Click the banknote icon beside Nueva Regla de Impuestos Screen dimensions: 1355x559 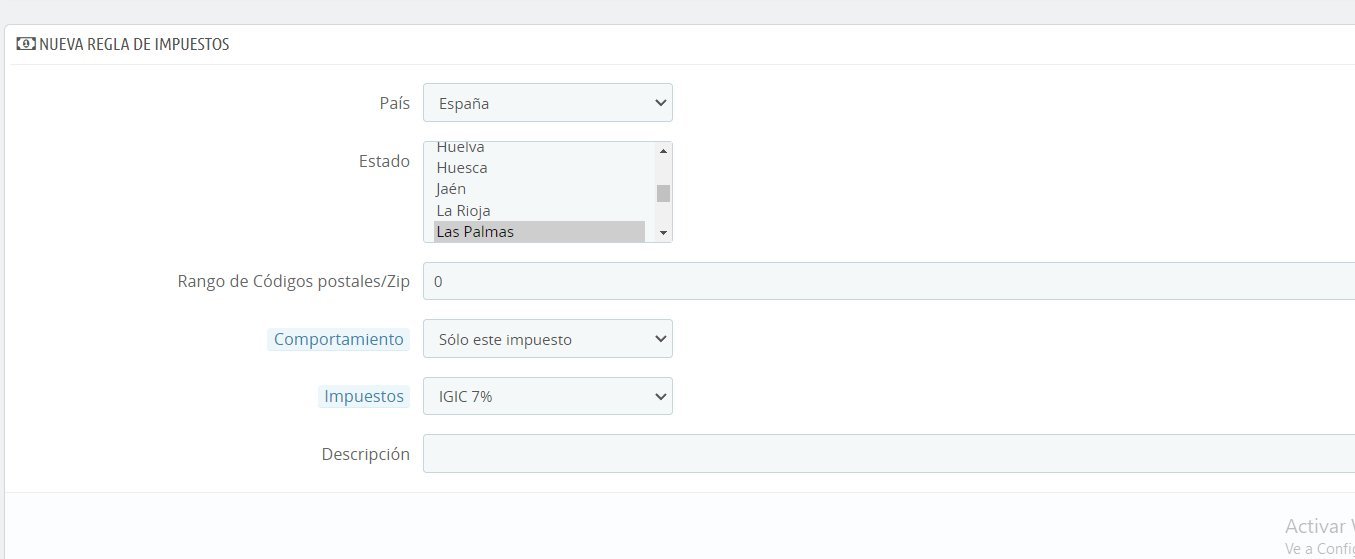click(26, 44)
